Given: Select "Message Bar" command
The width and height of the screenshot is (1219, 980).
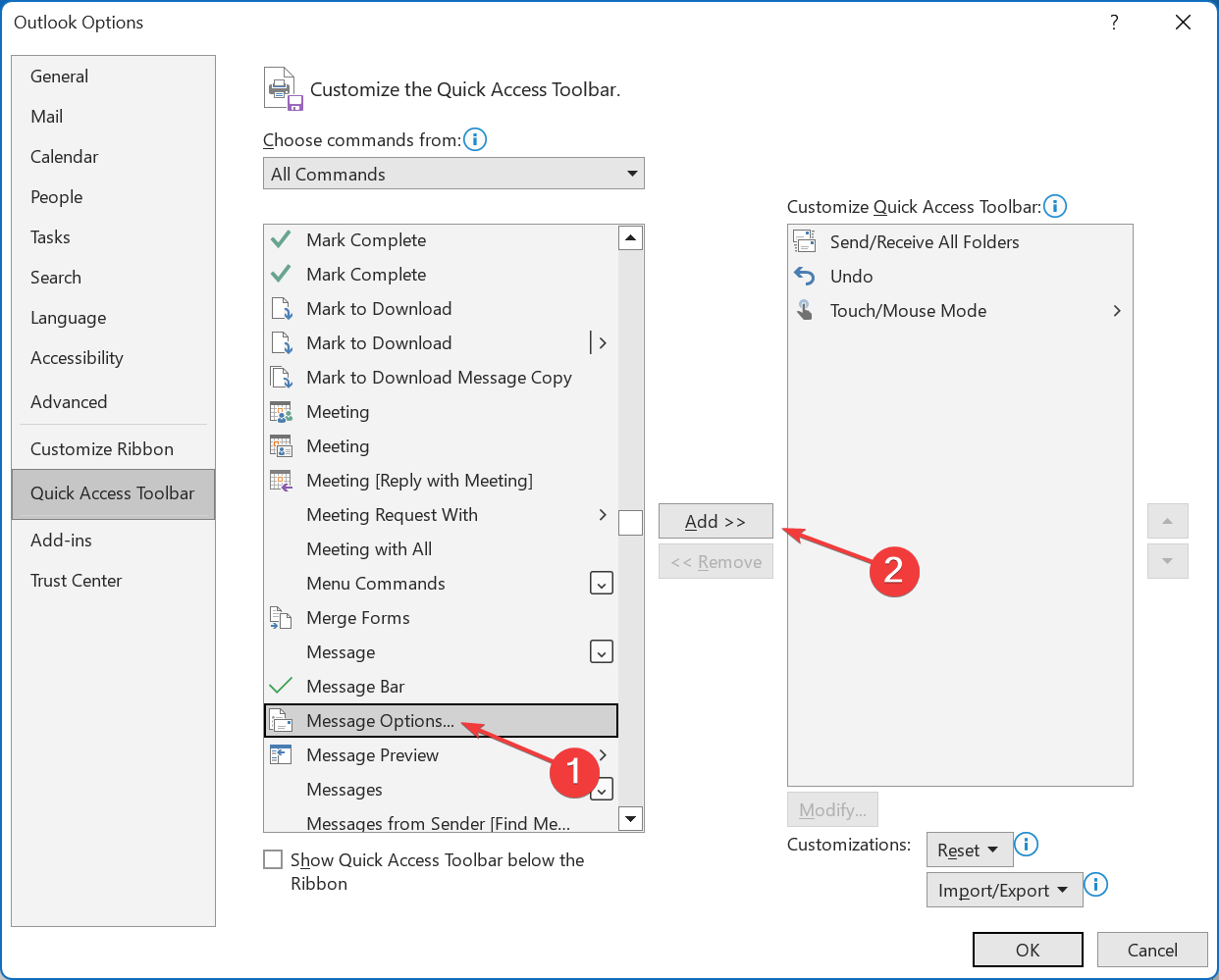Looking at the screenshot, I should tap(441, 686).
